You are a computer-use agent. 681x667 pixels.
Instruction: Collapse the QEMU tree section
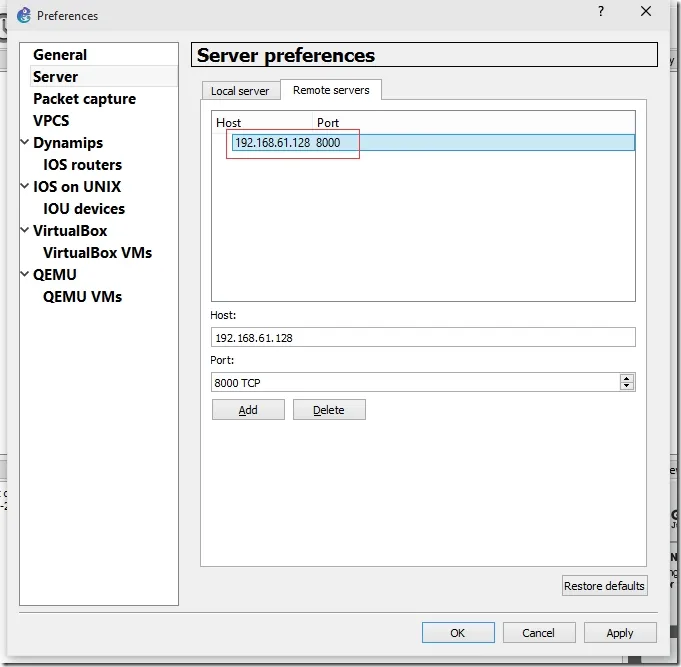pyautogui.click(x=25, y=274)
